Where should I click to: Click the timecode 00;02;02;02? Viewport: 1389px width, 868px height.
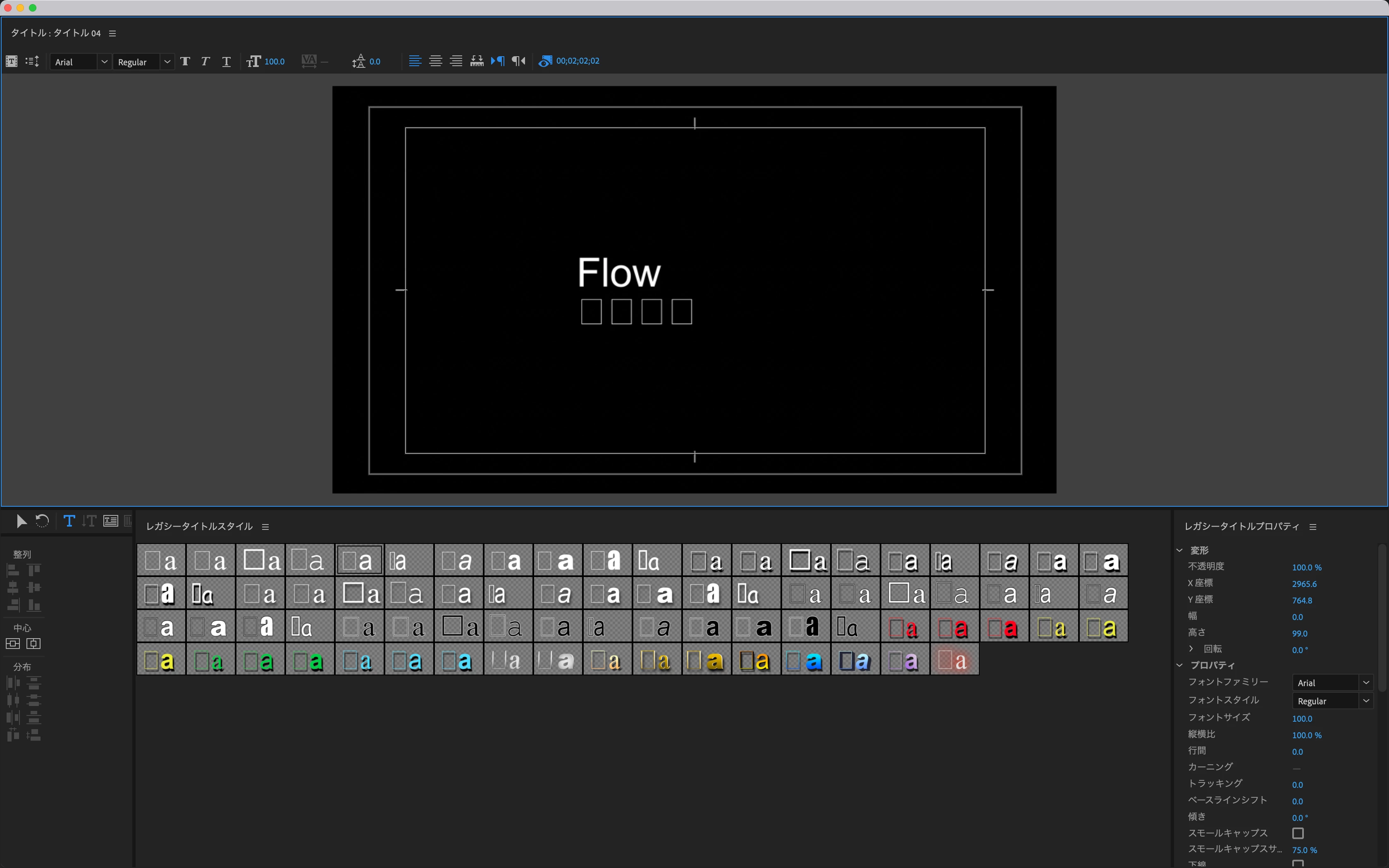coord(578,61)
